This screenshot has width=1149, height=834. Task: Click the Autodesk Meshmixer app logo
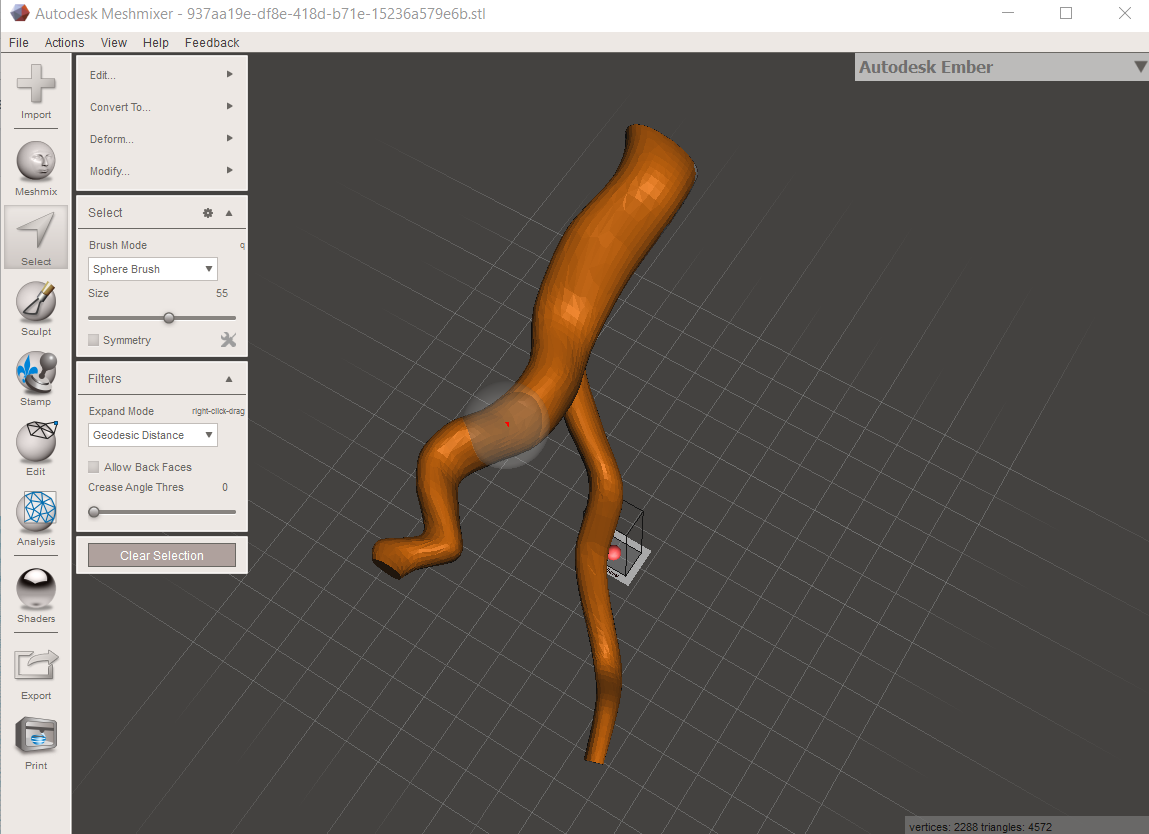click(x=19, y=13)
